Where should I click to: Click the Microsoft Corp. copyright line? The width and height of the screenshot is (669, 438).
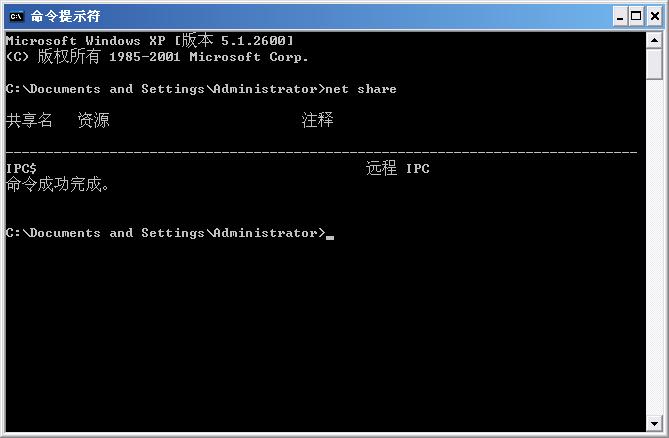pyautogui.click(x=157, y=57)
